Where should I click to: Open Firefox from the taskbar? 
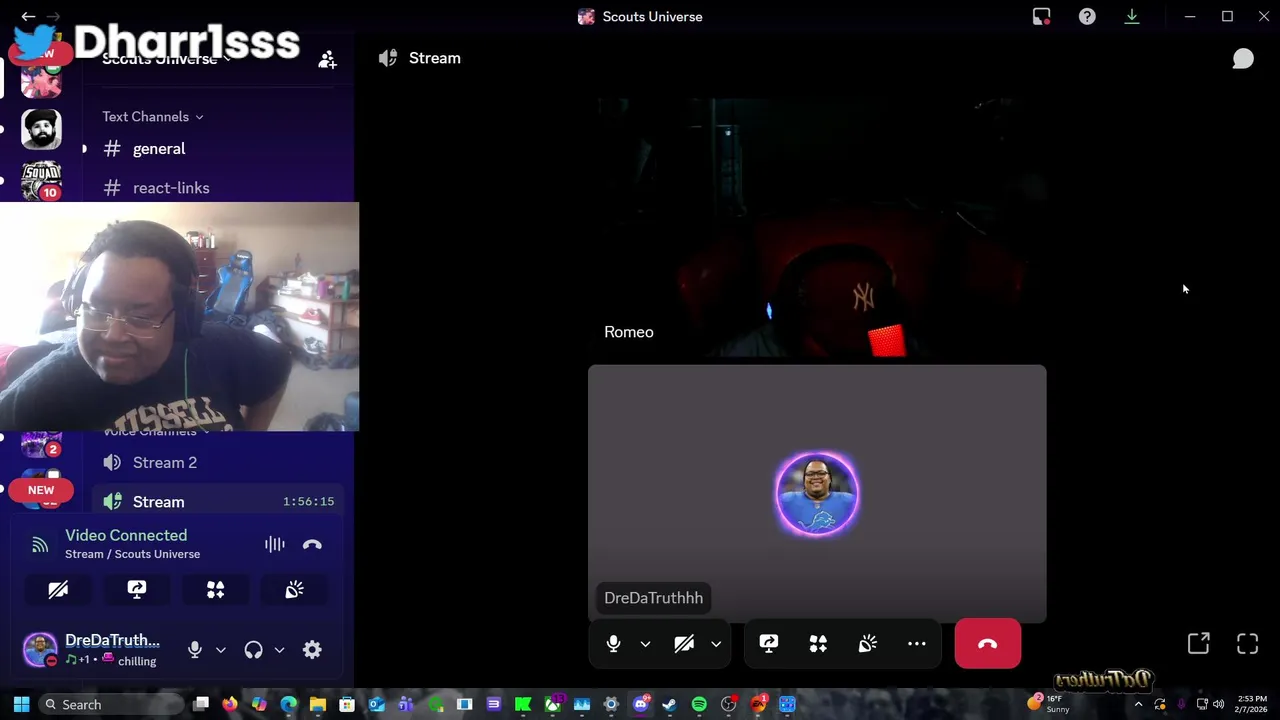[x=230, y=704]
